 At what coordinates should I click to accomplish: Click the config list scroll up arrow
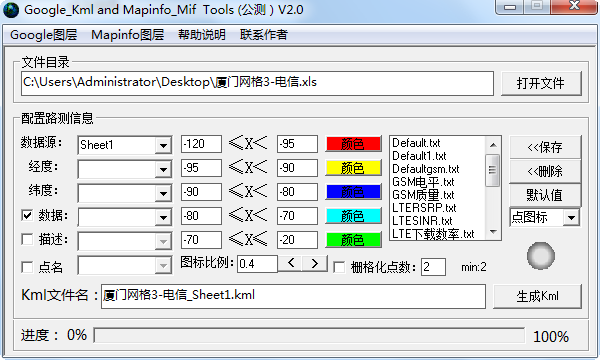pyautogui.click(x=493, y=145)
